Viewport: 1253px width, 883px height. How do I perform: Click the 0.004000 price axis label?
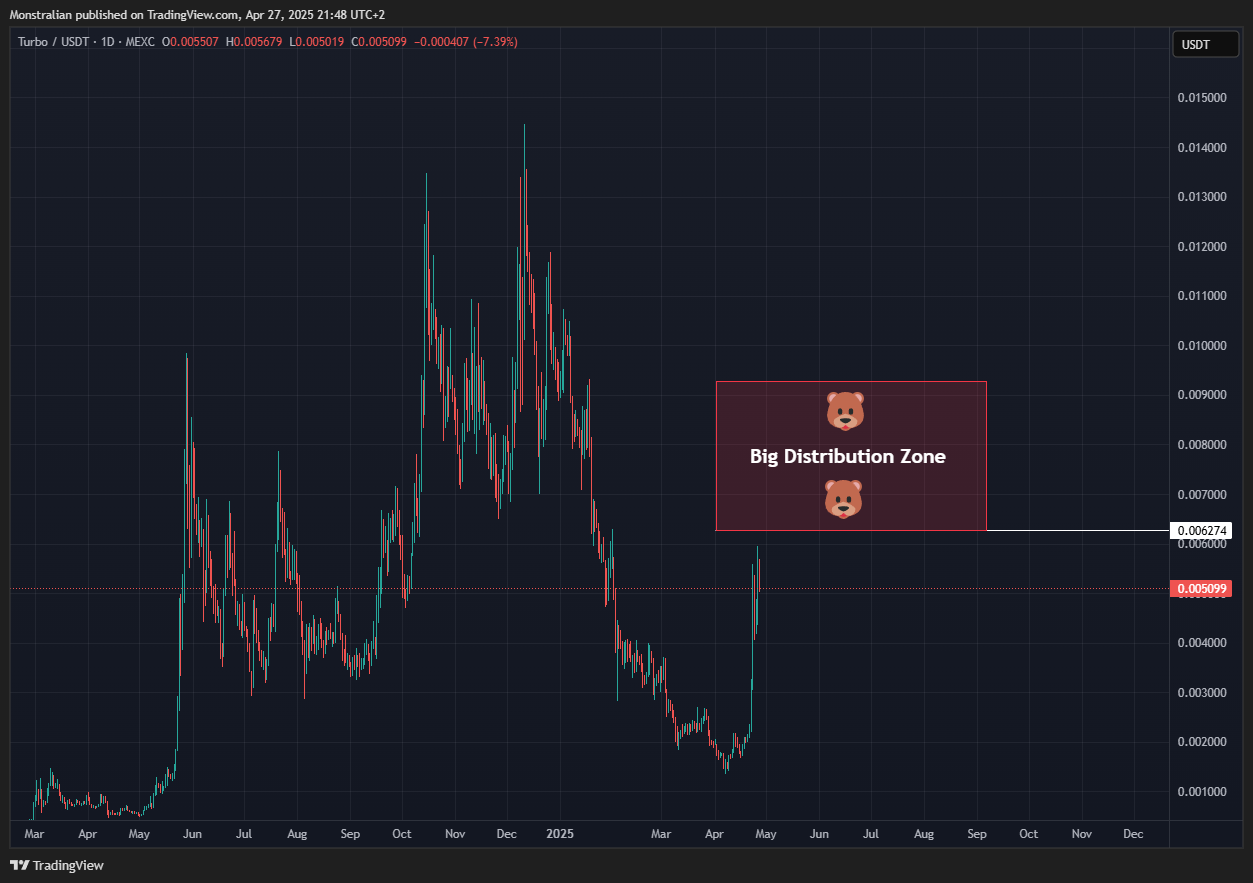coord(1200,643)
